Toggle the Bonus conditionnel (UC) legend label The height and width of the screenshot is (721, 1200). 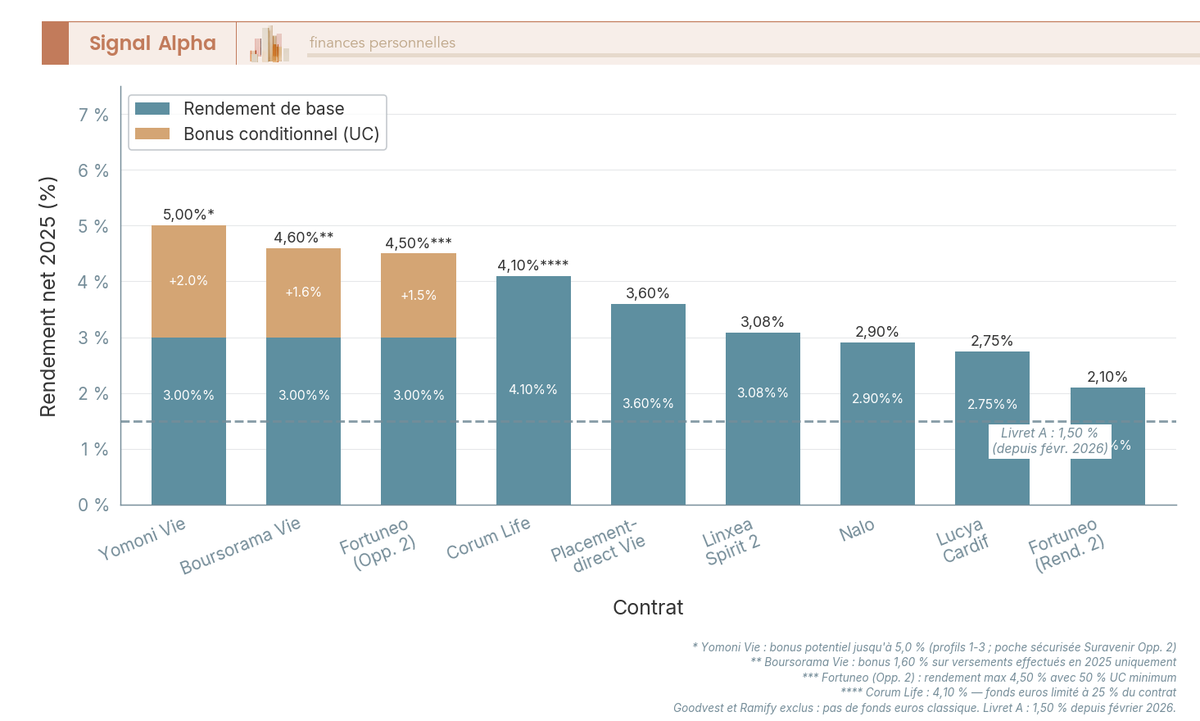281,134
